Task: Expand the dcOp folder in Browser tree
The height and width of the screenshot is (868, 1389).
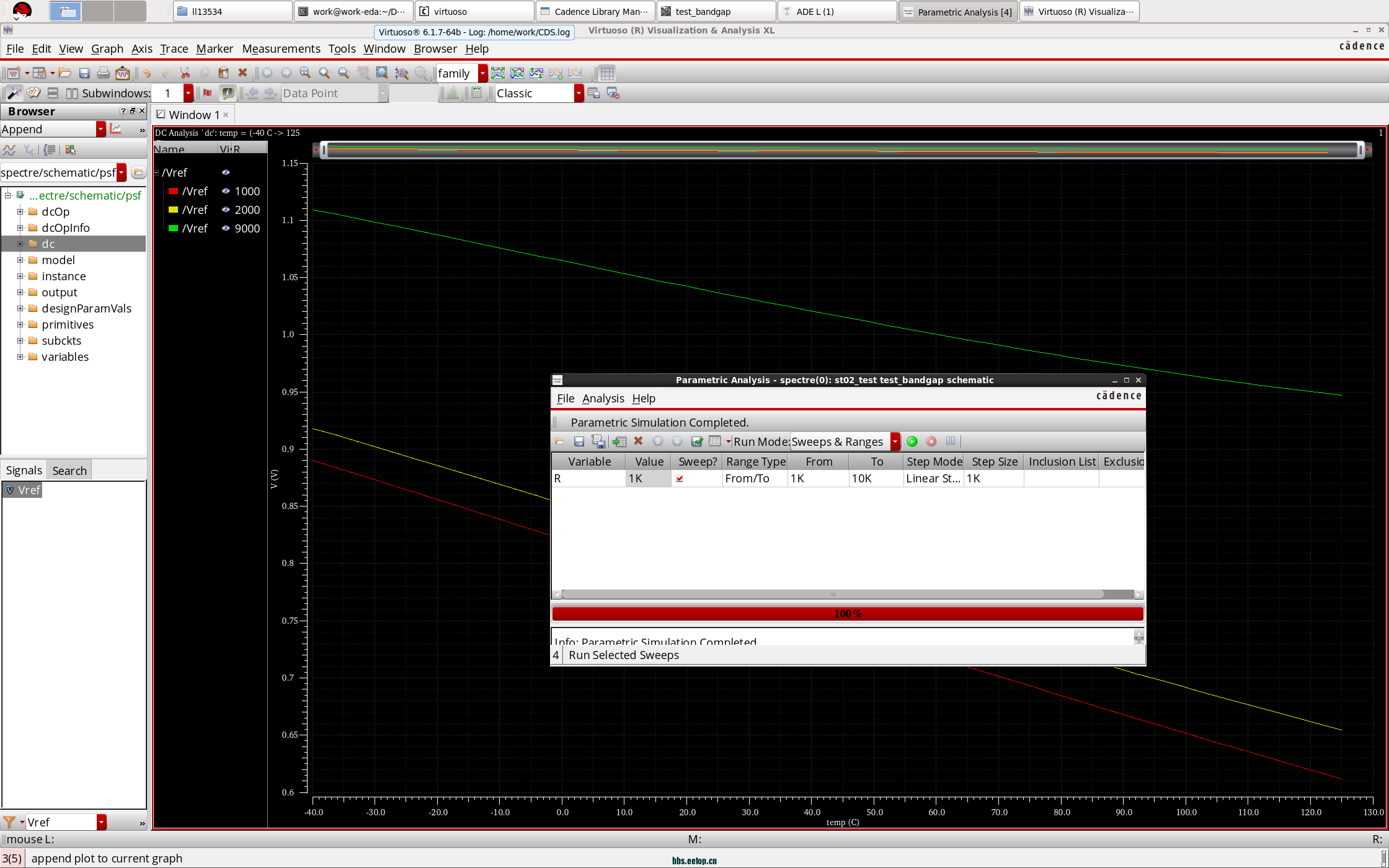Action: coord(20,211)
